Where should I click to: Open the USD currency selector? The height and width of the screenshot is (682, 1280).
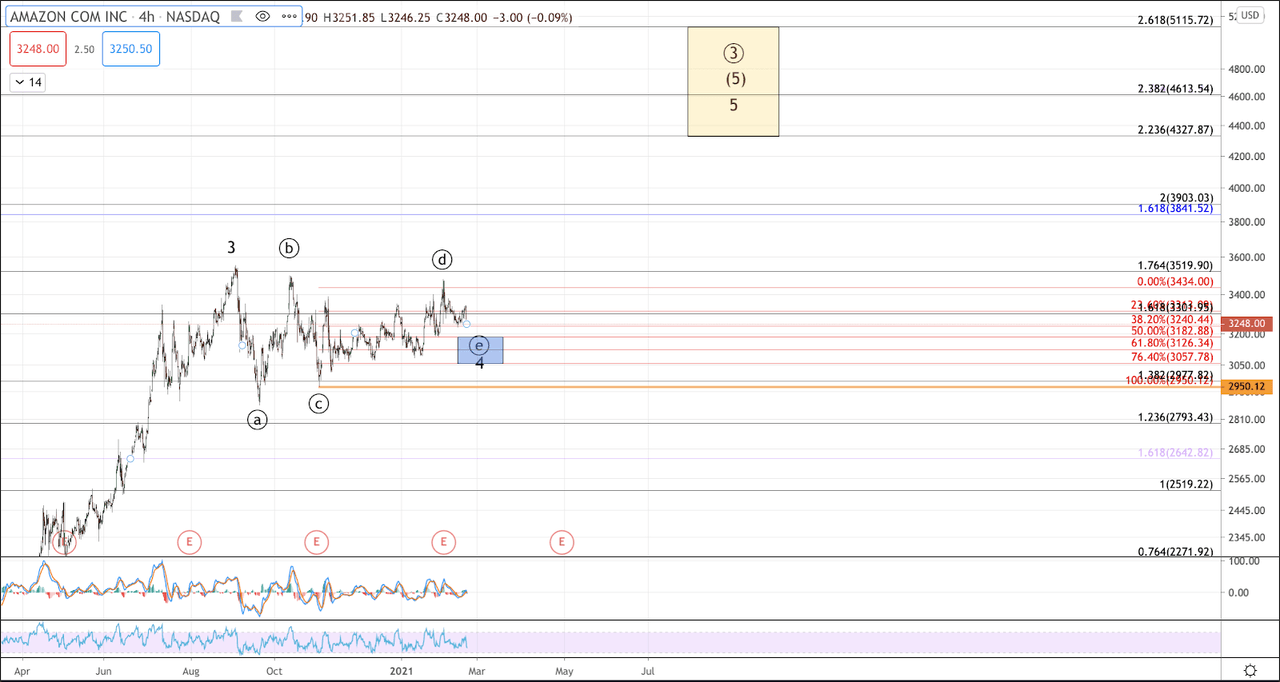1252,16
